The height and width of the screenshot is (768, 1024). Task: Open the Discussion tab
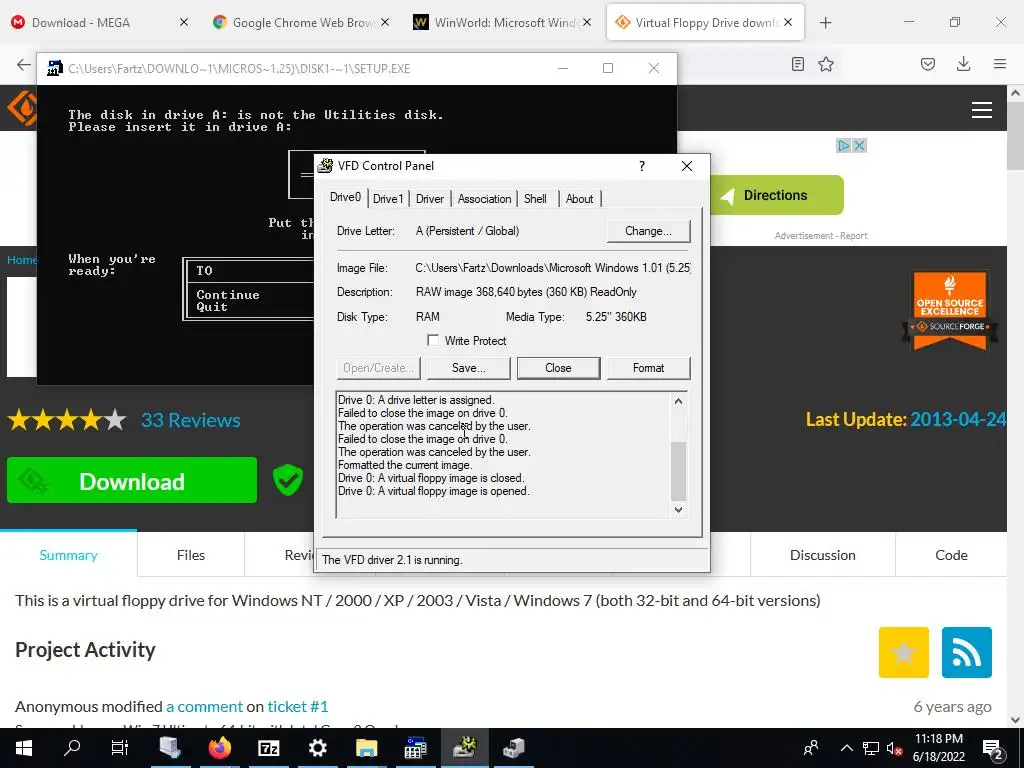click(823, 555)
